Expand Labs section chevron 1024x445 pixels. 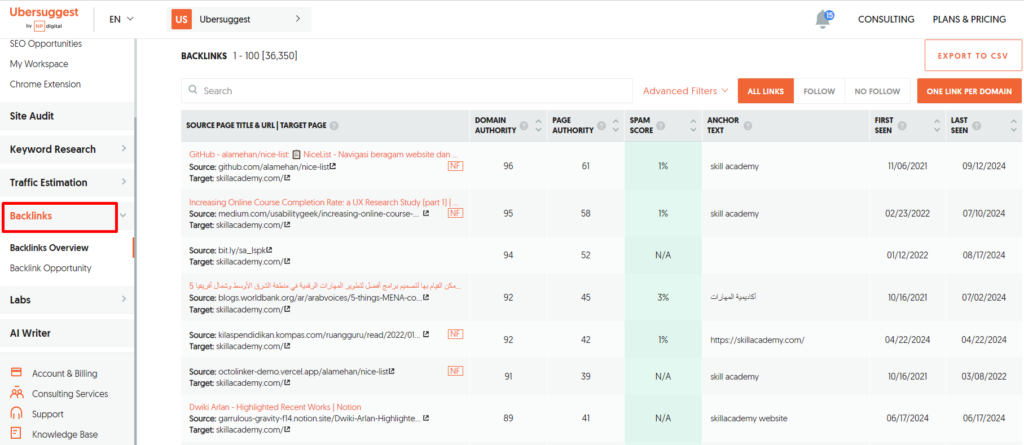pos(124,300)
